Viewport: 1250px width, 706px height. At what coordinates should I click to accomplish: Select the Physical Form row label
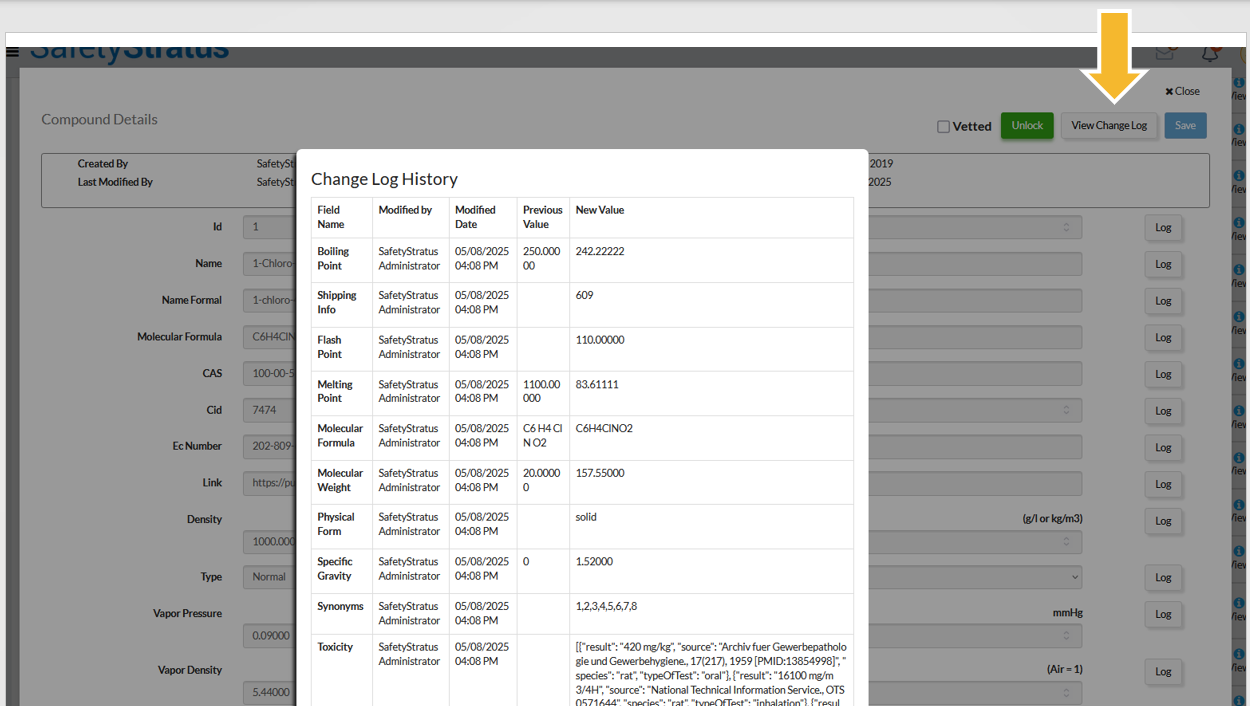pos(336,524)
